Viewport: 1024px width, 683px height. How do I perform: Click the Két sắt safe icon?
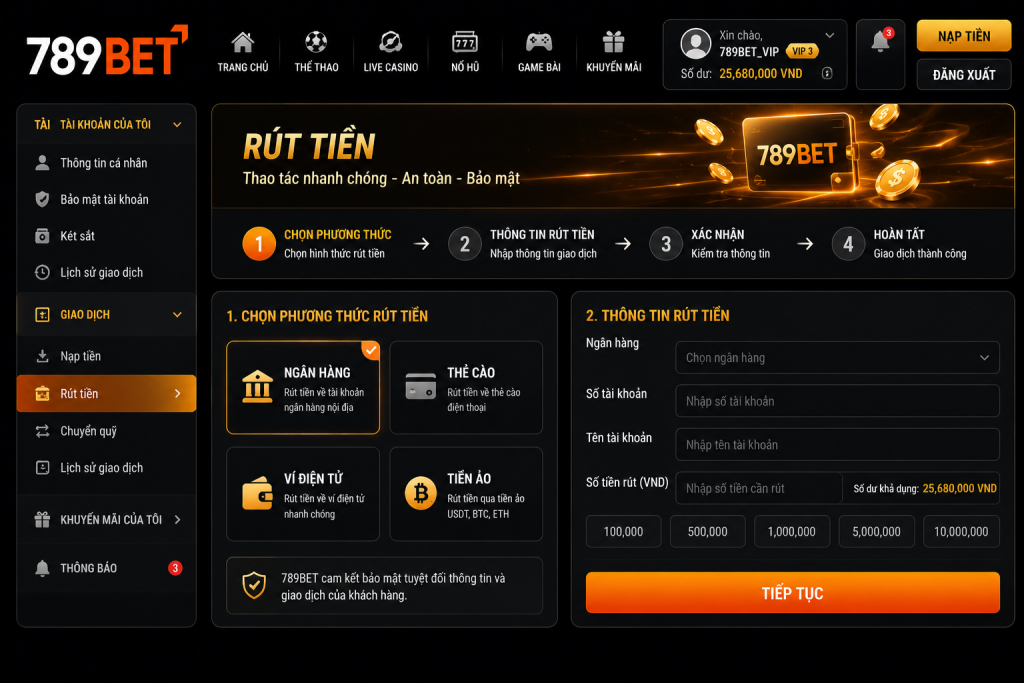pyautogui.click(x=42, y=236)
